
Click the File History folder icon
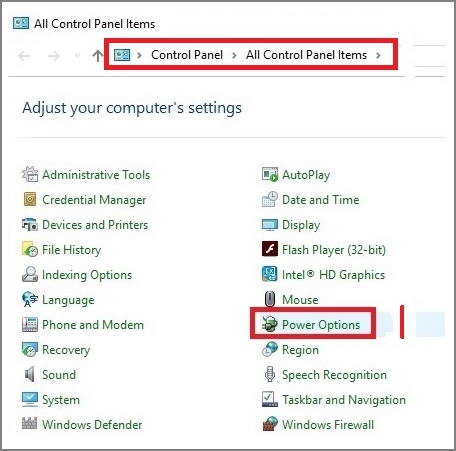click(30, 249)
